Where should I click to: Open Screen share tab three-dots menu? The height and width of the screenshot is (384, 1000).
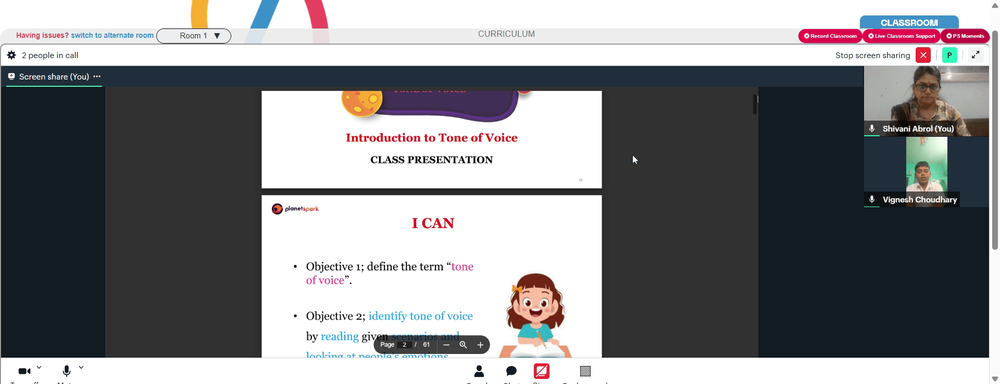tap(97, 77)
